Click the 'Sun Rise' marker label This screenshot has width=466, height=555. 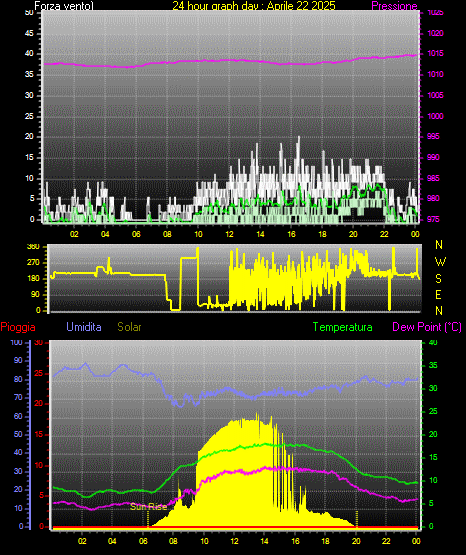[148, 507]
